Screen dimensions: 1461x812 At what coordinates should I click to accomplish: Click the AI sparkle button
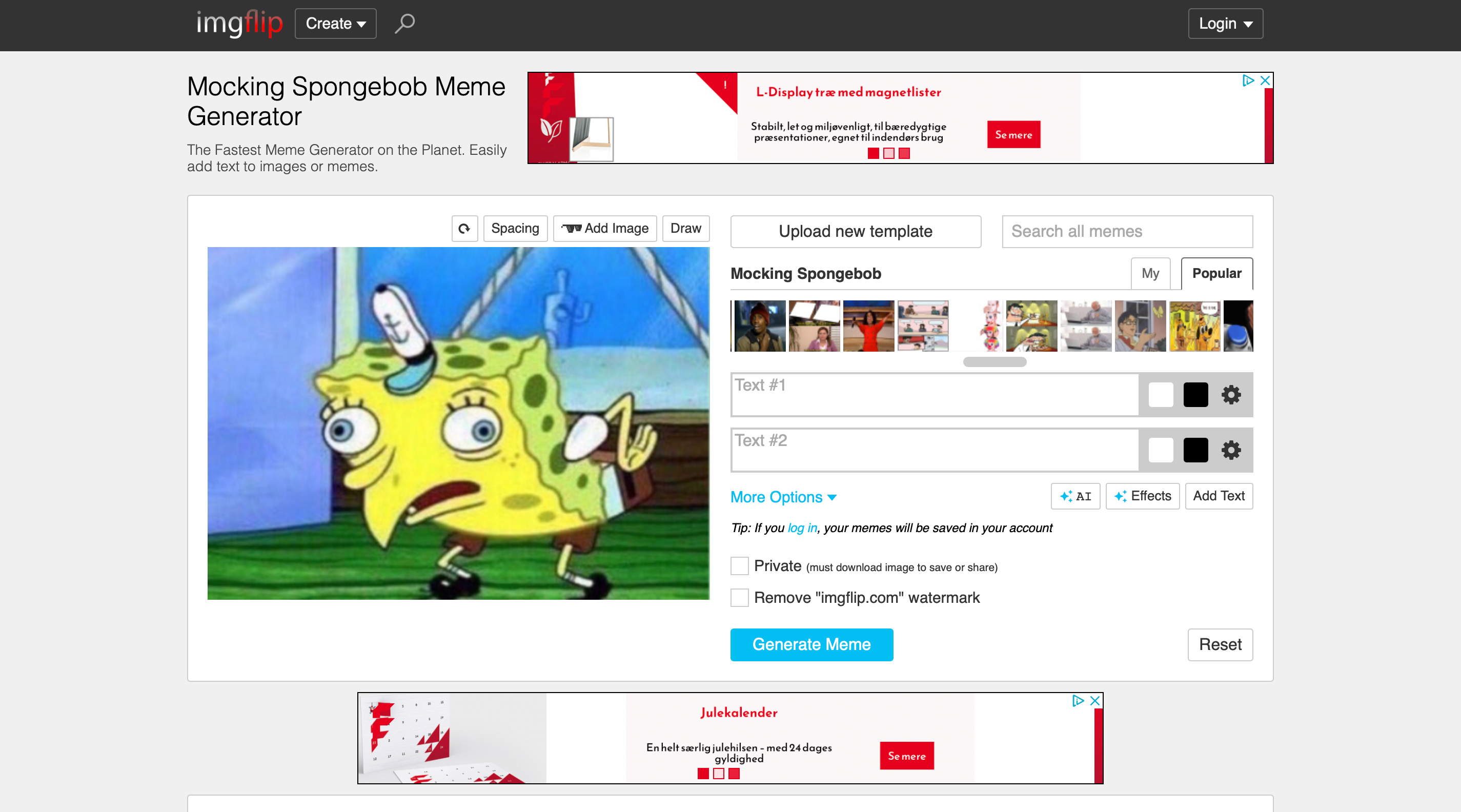click(x=1076, y=496)
